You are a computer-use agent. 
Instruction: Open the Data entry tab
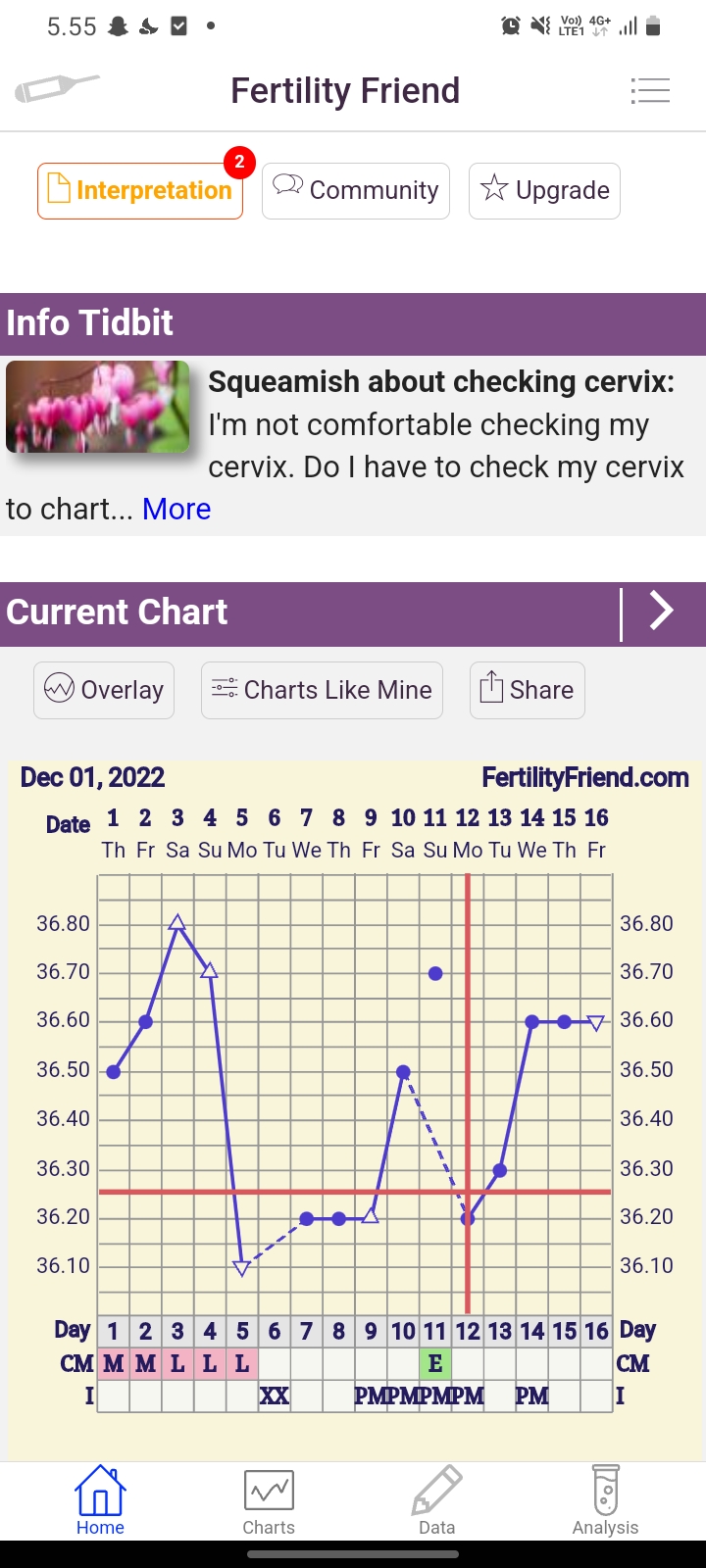(x=436, y=1500)
